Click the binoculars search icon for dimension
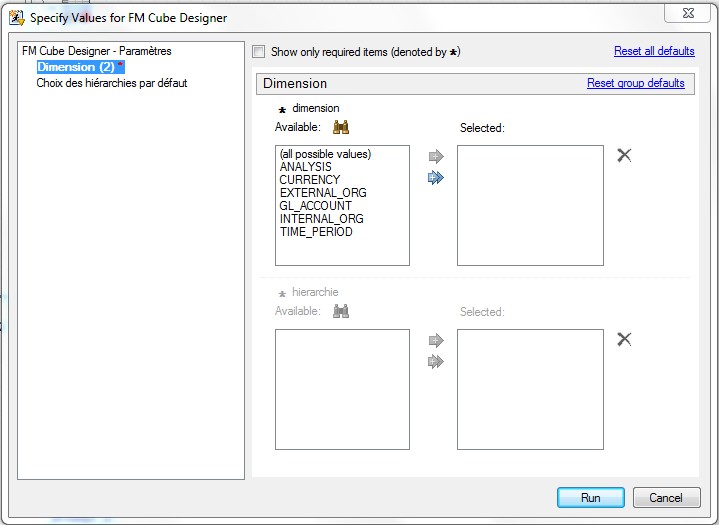The width and height of the screenshot is (719, 525). 341,127
